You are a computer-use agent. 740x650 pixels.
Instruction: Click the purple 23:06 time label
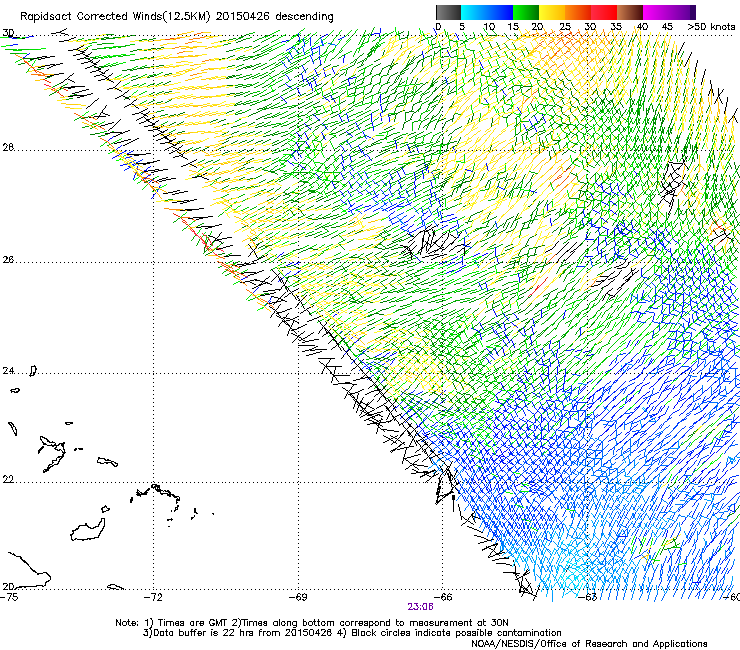click(x=420, y=607)
